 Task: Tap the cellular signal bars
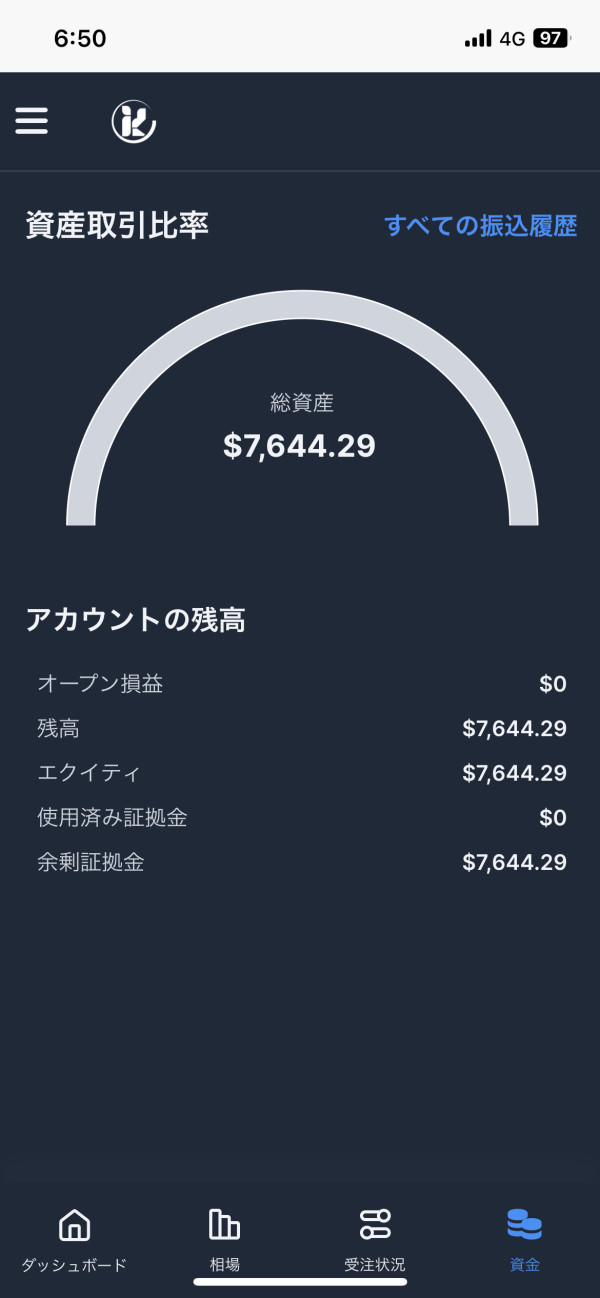pos(478,38)
